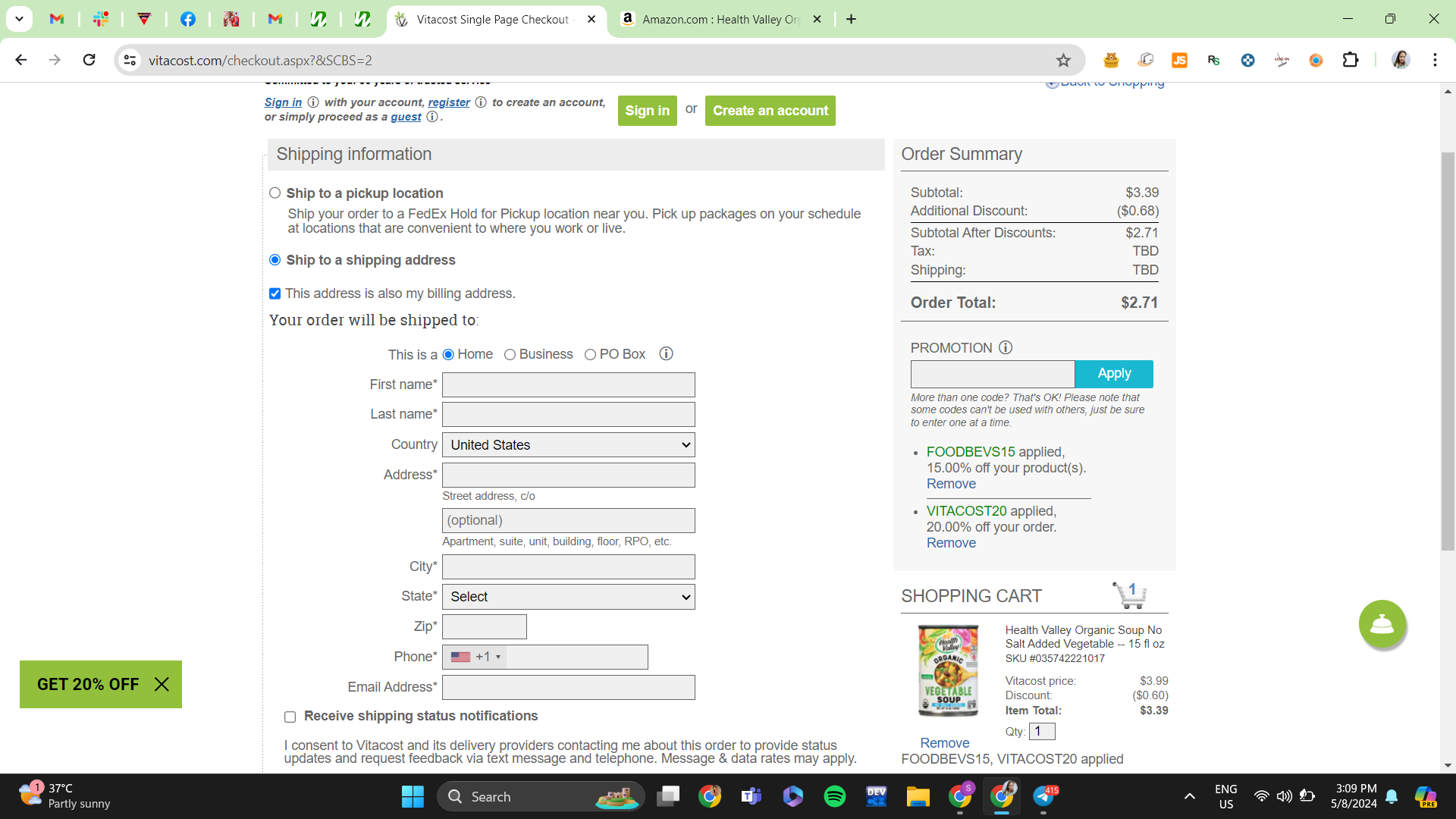
Task: Remove the VITACOST20 promo code
Action: click(951, 543)
